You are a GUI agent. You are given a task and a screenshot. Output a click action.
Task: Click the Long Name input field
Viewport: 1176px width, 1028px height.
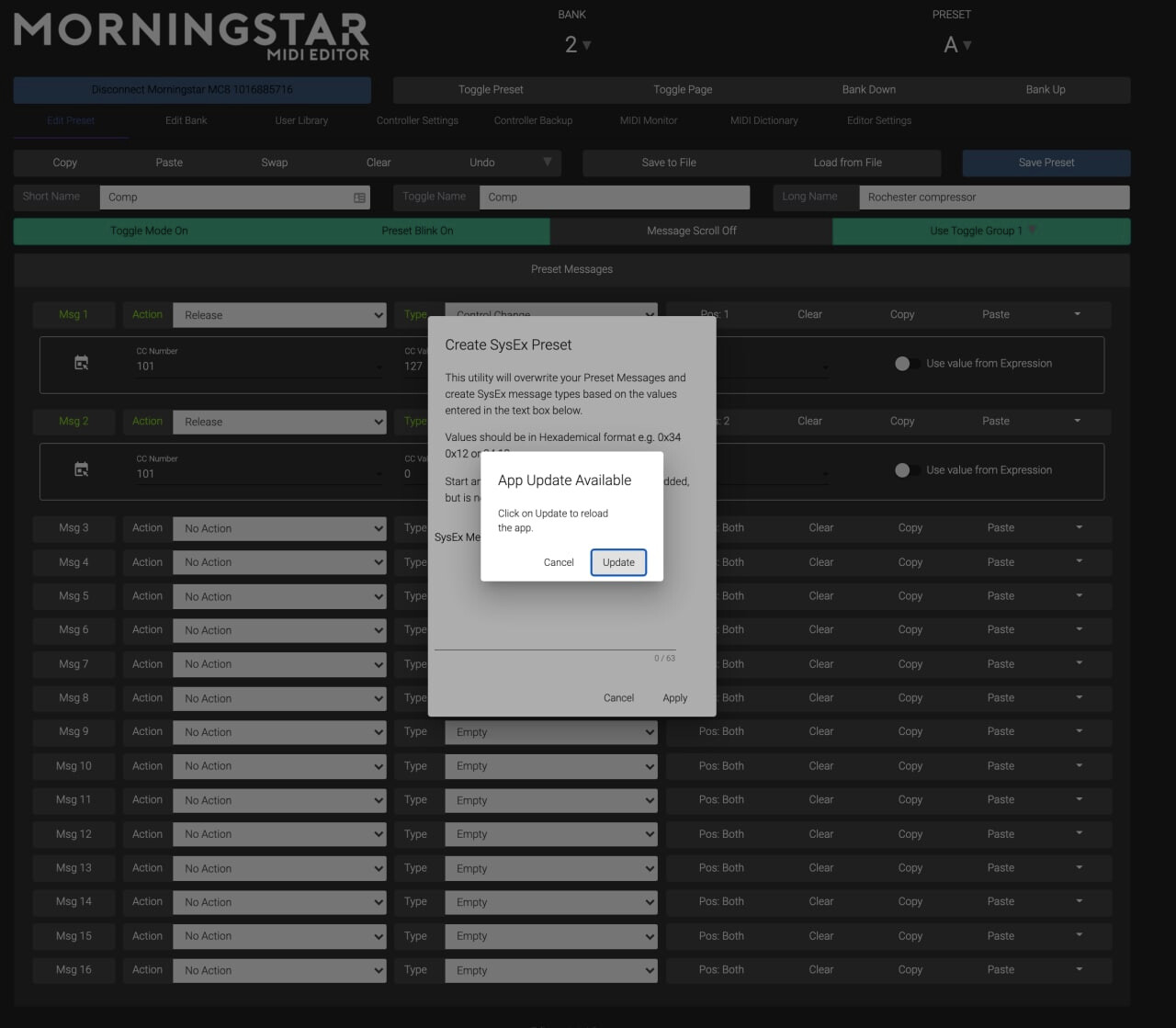tap(994, 198)
